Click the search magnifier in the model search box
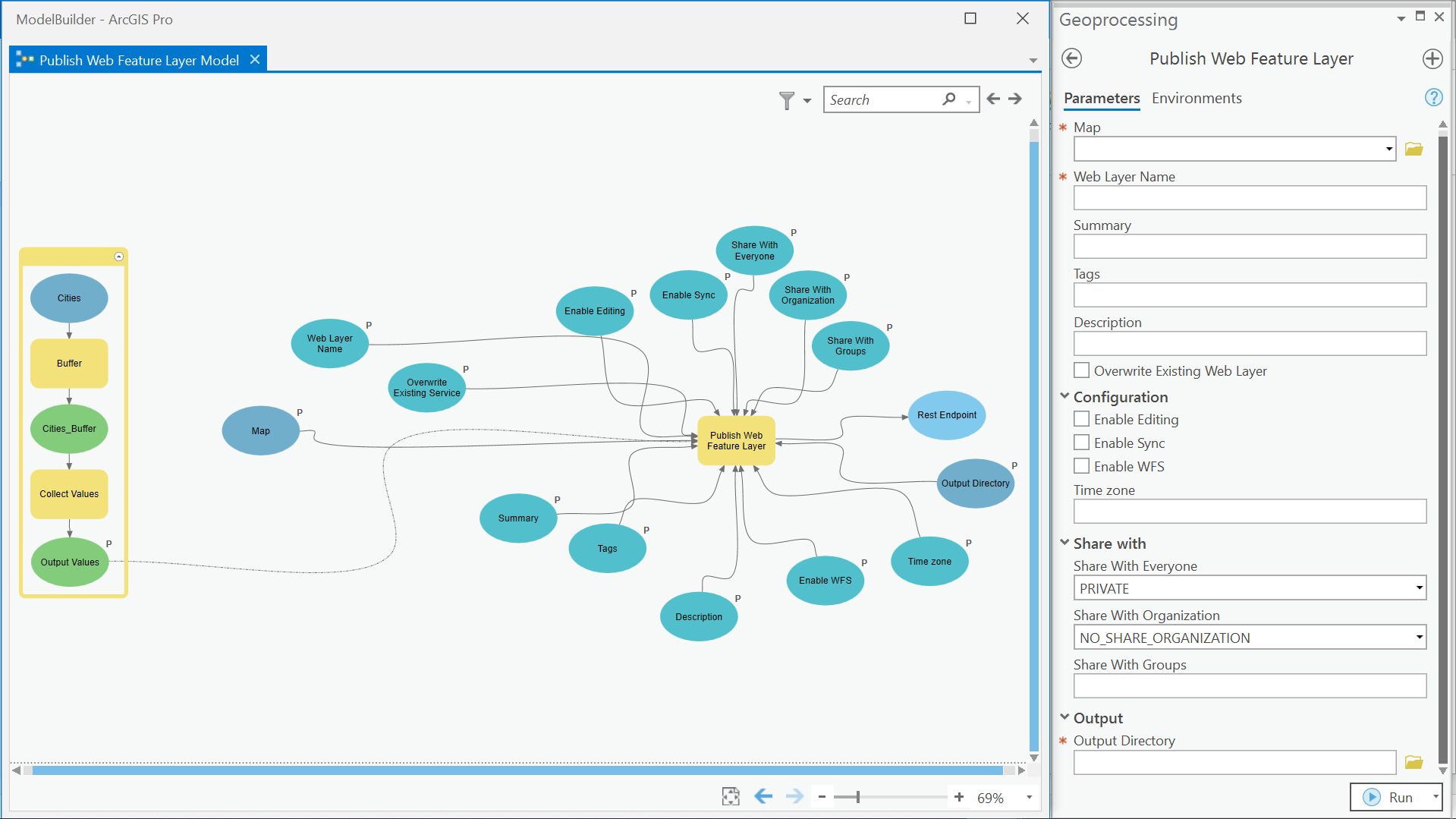Viewport: 1456px width, 819px height. click(949, 99)
